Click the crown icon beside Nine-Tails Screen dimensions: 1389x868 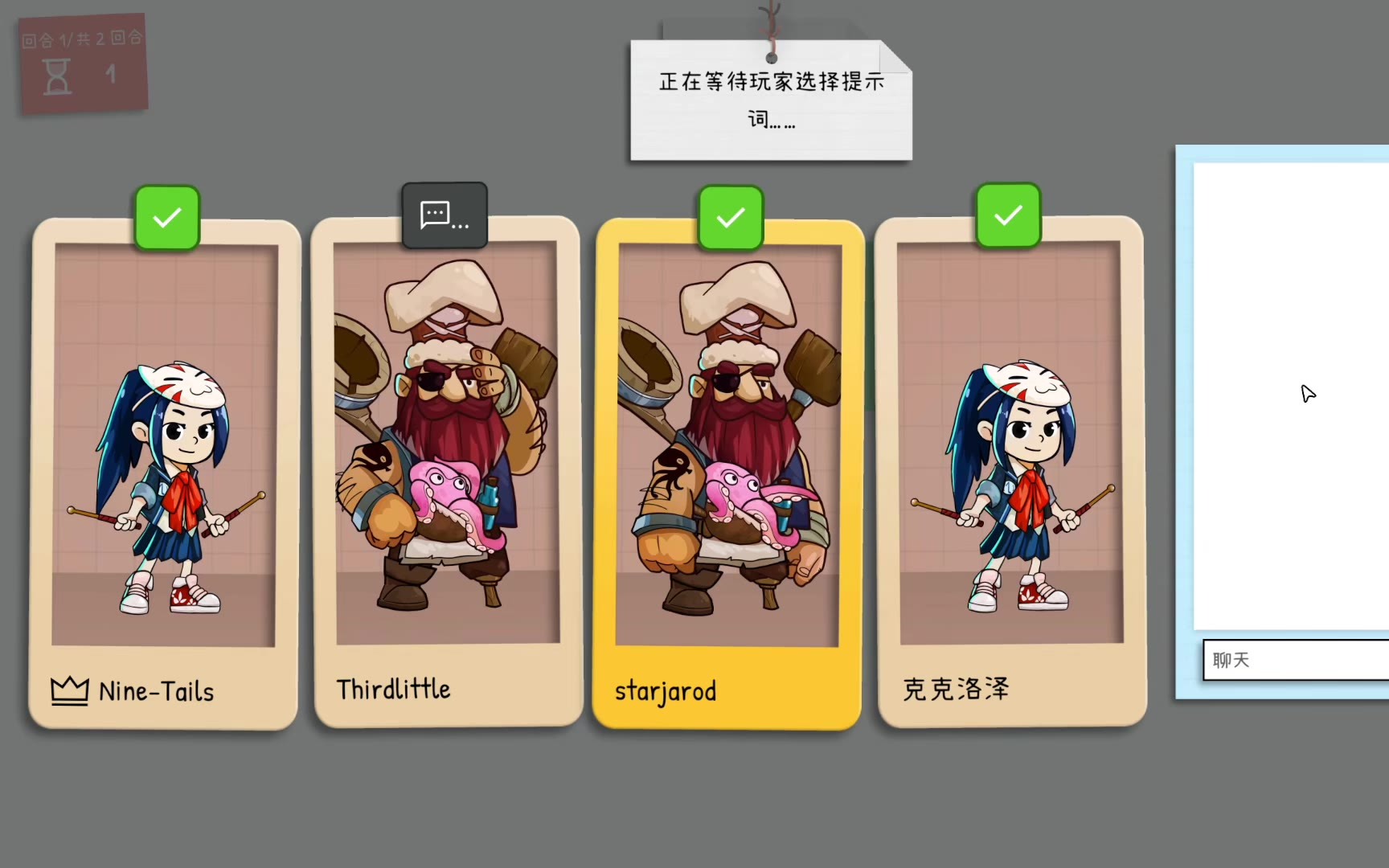[x=70, y=691]
